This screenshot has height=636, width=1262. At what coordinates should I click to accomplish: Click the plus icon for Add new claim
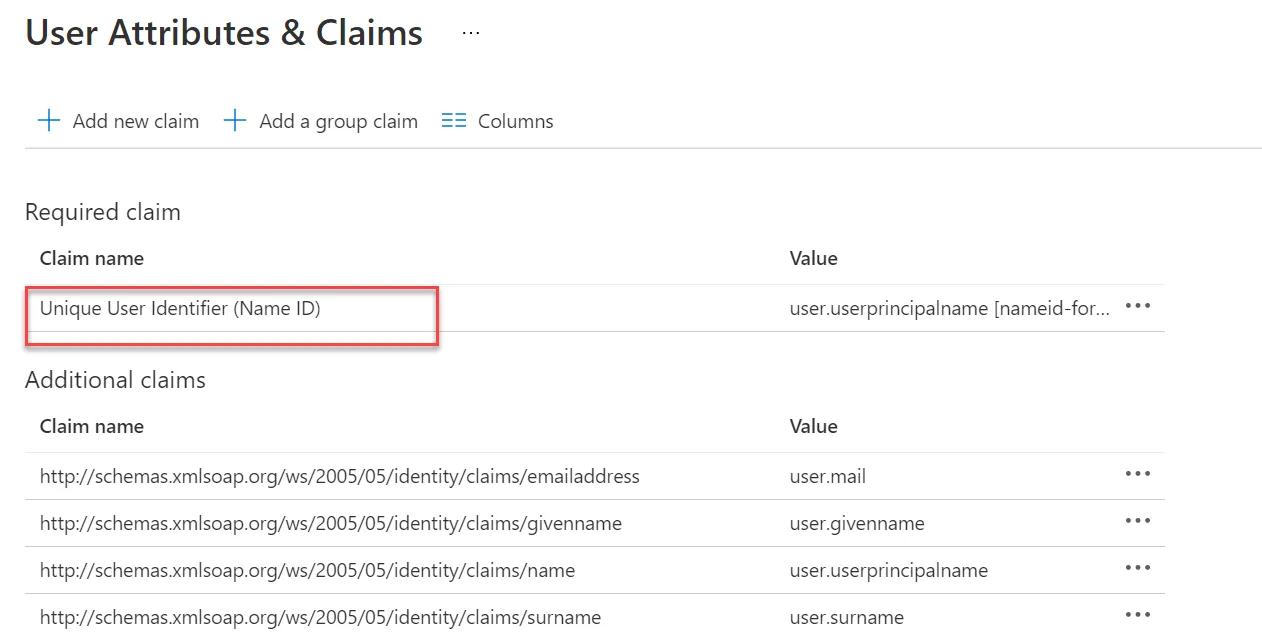click(x=48, y=121)
